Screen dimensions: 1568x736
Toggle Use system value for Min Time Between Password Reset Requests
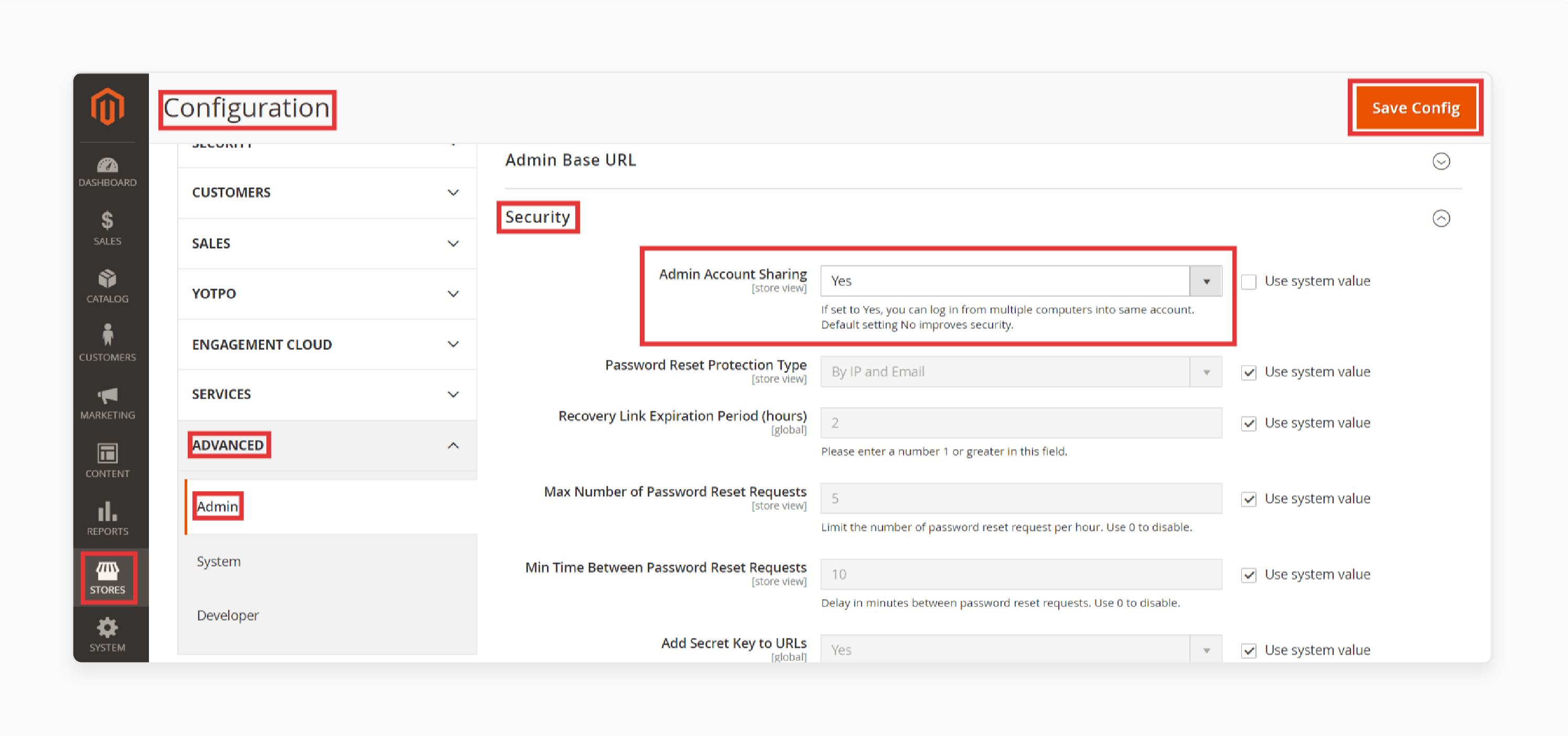point(1249,575)
